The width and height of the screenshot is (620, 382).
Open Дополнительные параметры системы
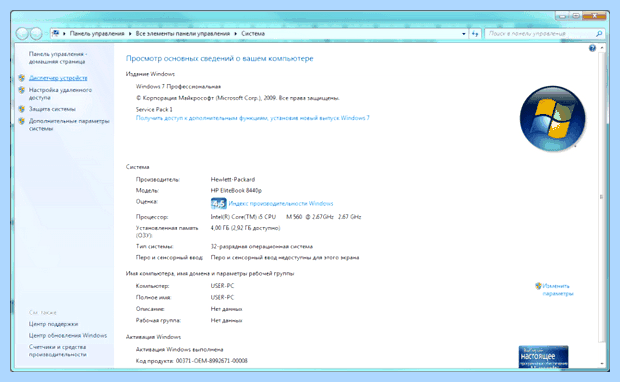(x=69, y=125)
